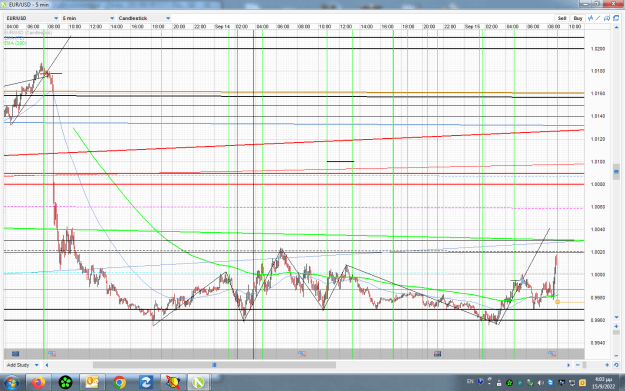Click the 1.0000 price label on price axis
The image size is (625, 391).
click(x=597, y=275)
